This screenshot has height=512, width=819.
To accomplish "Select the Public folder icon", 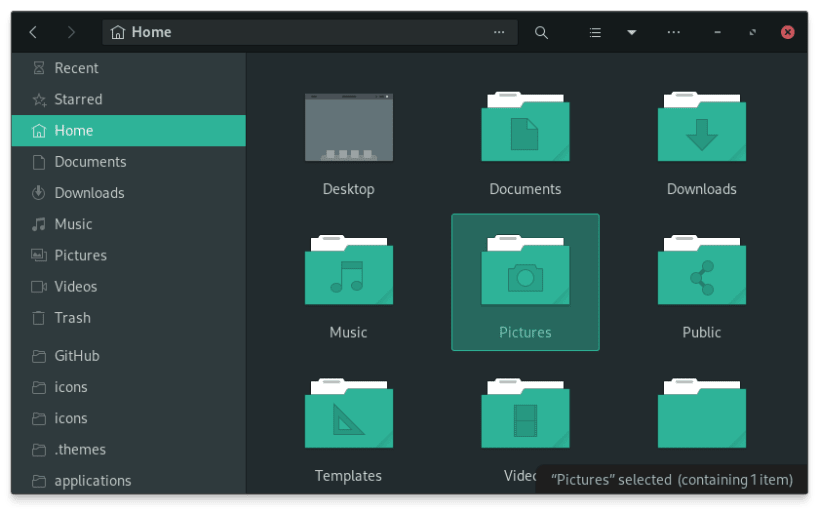I will pos(701,270).
